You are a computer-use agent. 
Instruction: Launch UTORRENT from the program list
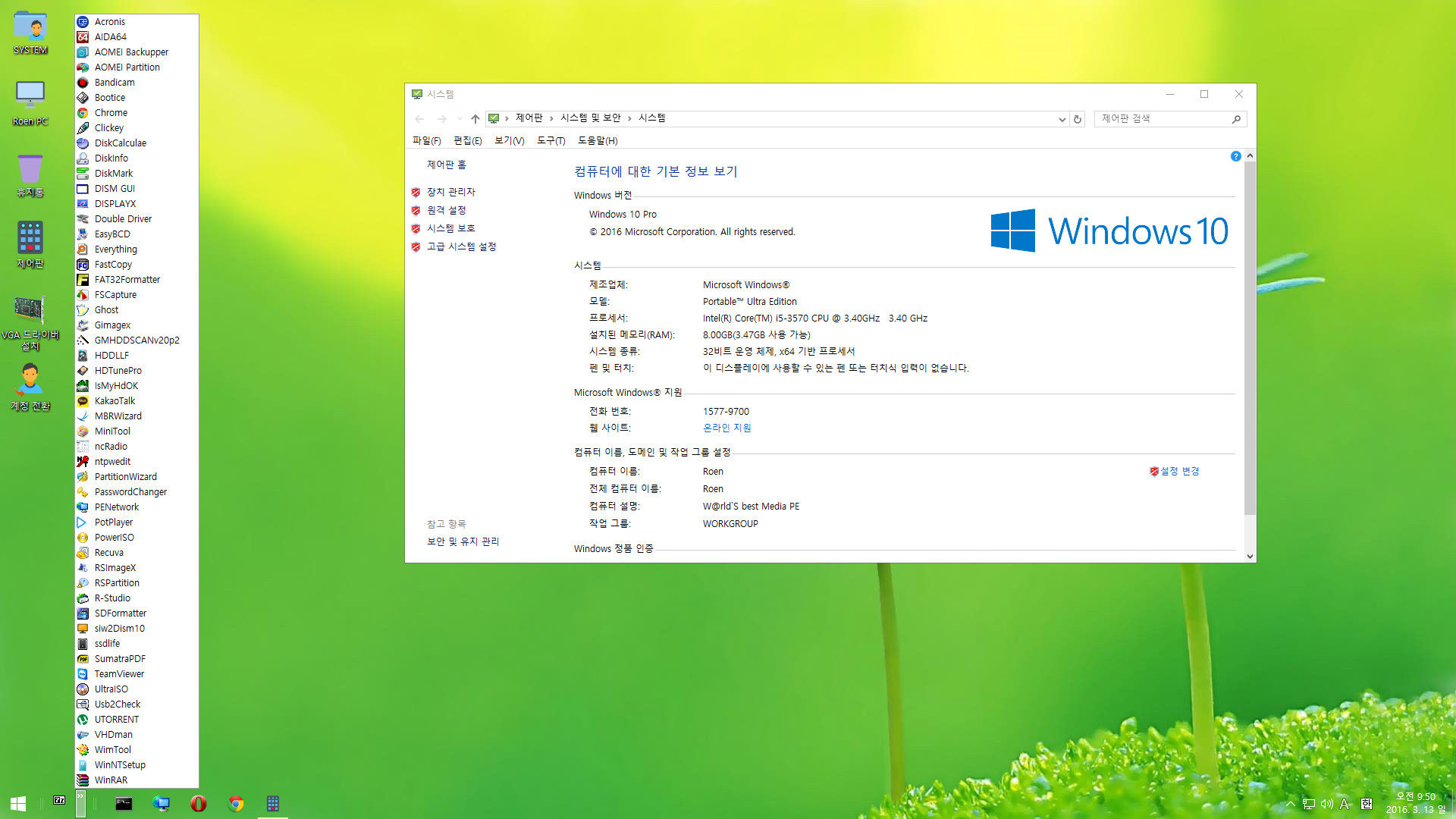pyautogui.click(x=136, y=720)
